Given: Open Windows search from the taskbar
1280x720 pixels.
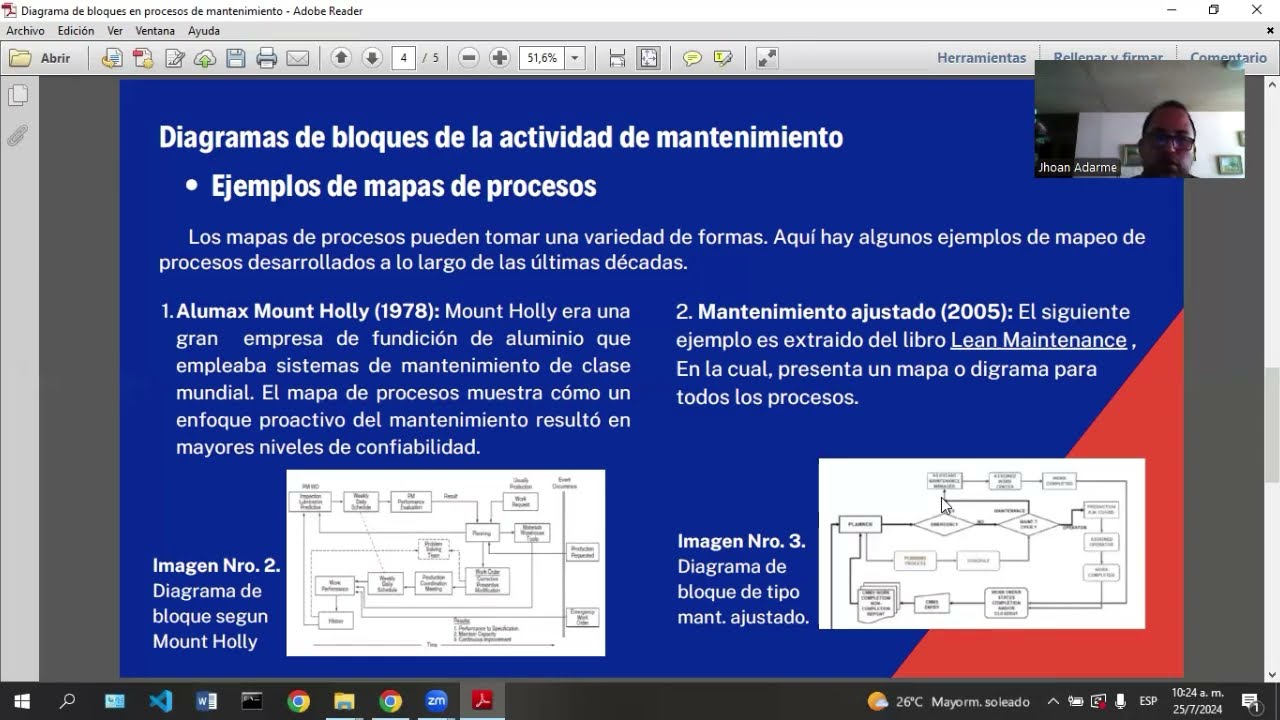Looking at the screenshot, I should (67, 701).
